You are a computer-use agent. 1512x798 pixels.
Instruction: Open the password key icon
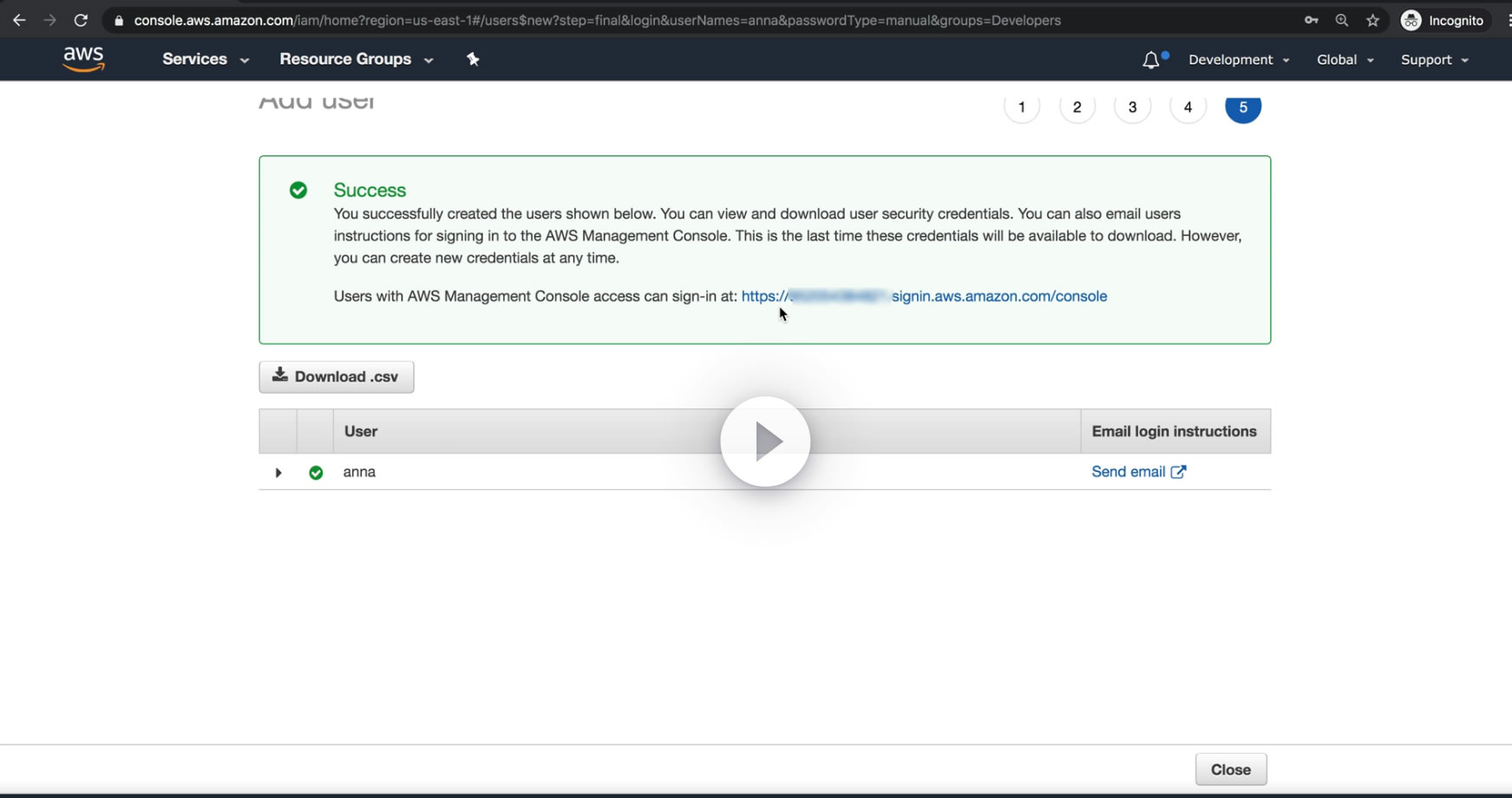[x=1311, y=20]
